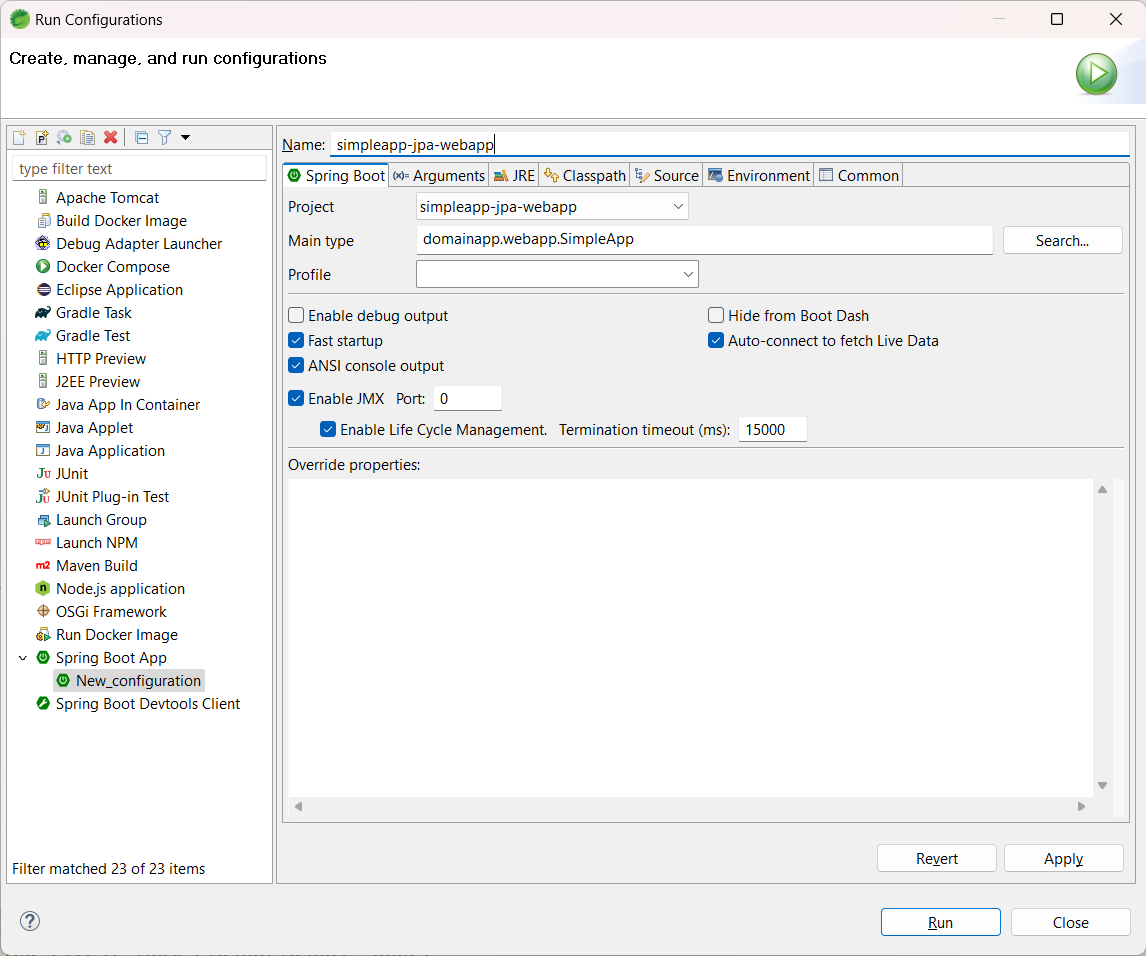Click the New prototype icon

42,137
